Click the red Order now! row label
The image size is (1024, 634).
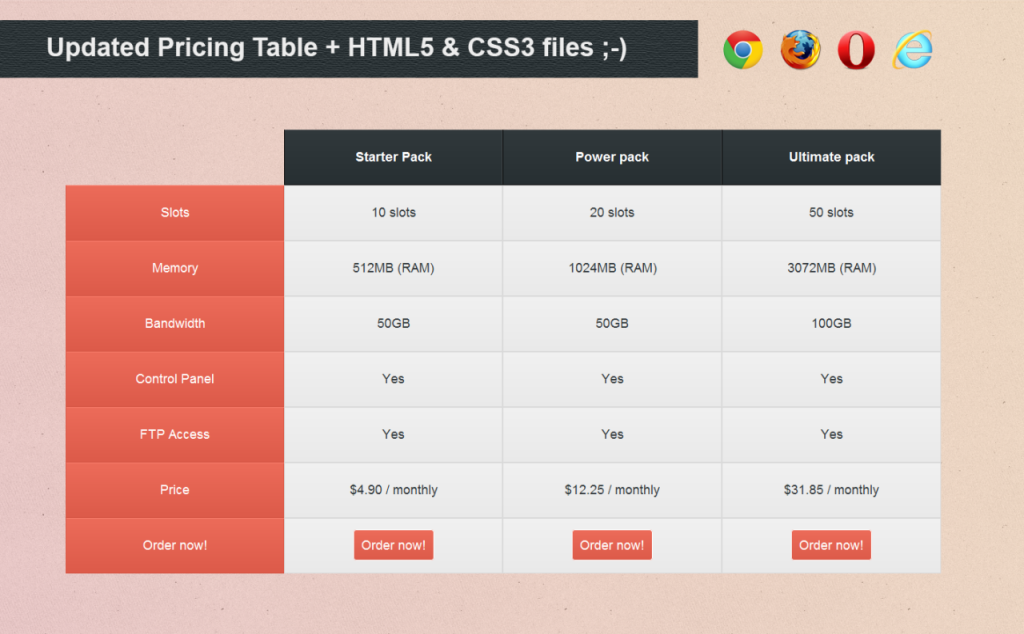coord(175,546)
